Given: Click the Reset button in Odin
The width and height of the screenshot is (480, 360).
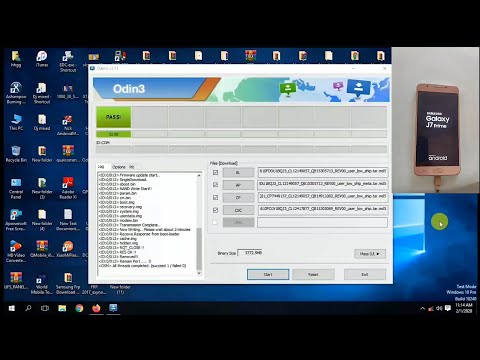Looking at the screenshot, I should 313,274.
